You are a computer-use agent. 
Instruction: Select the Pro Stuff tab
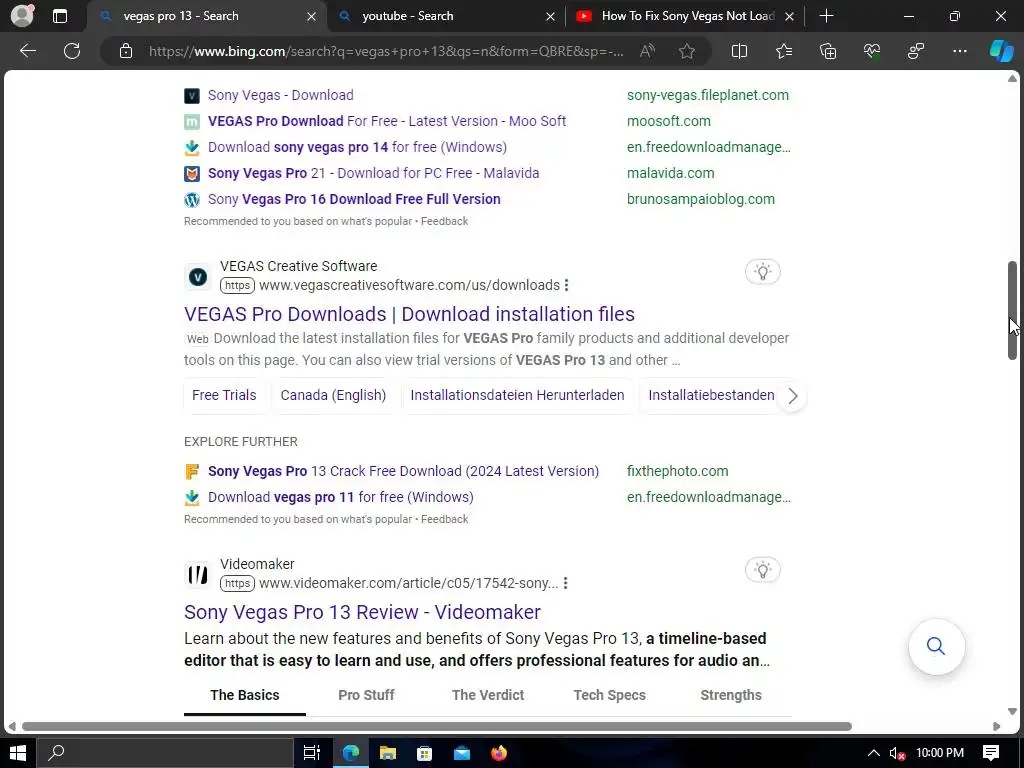[366, 696]
